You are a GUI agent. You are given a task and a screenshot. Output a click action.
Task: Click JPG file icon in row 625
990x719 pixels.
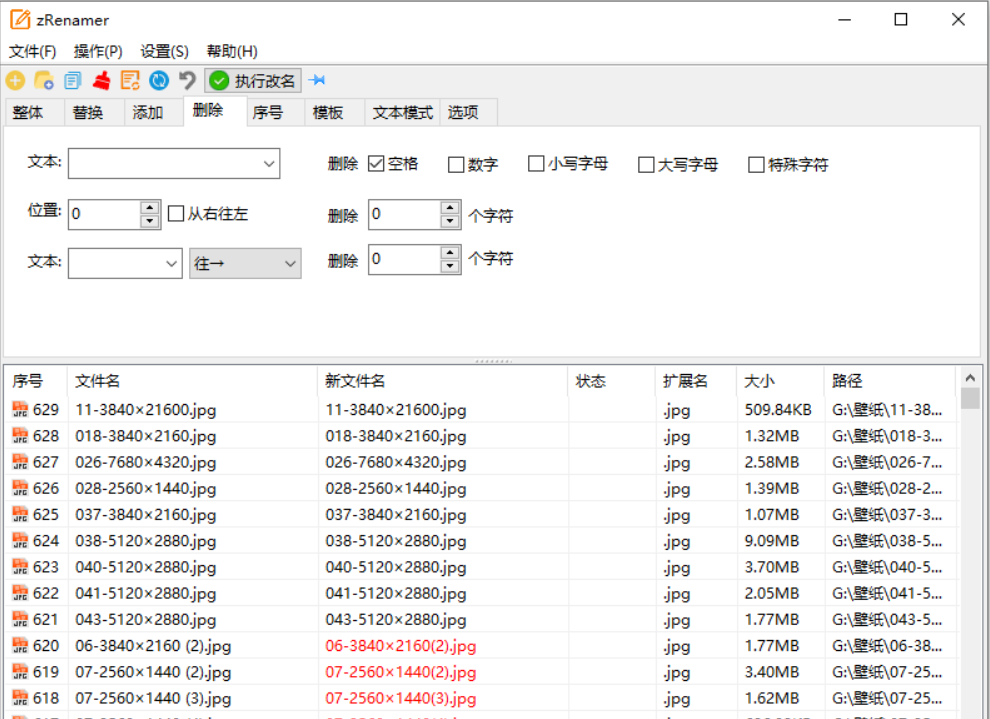tap(20, 514)
